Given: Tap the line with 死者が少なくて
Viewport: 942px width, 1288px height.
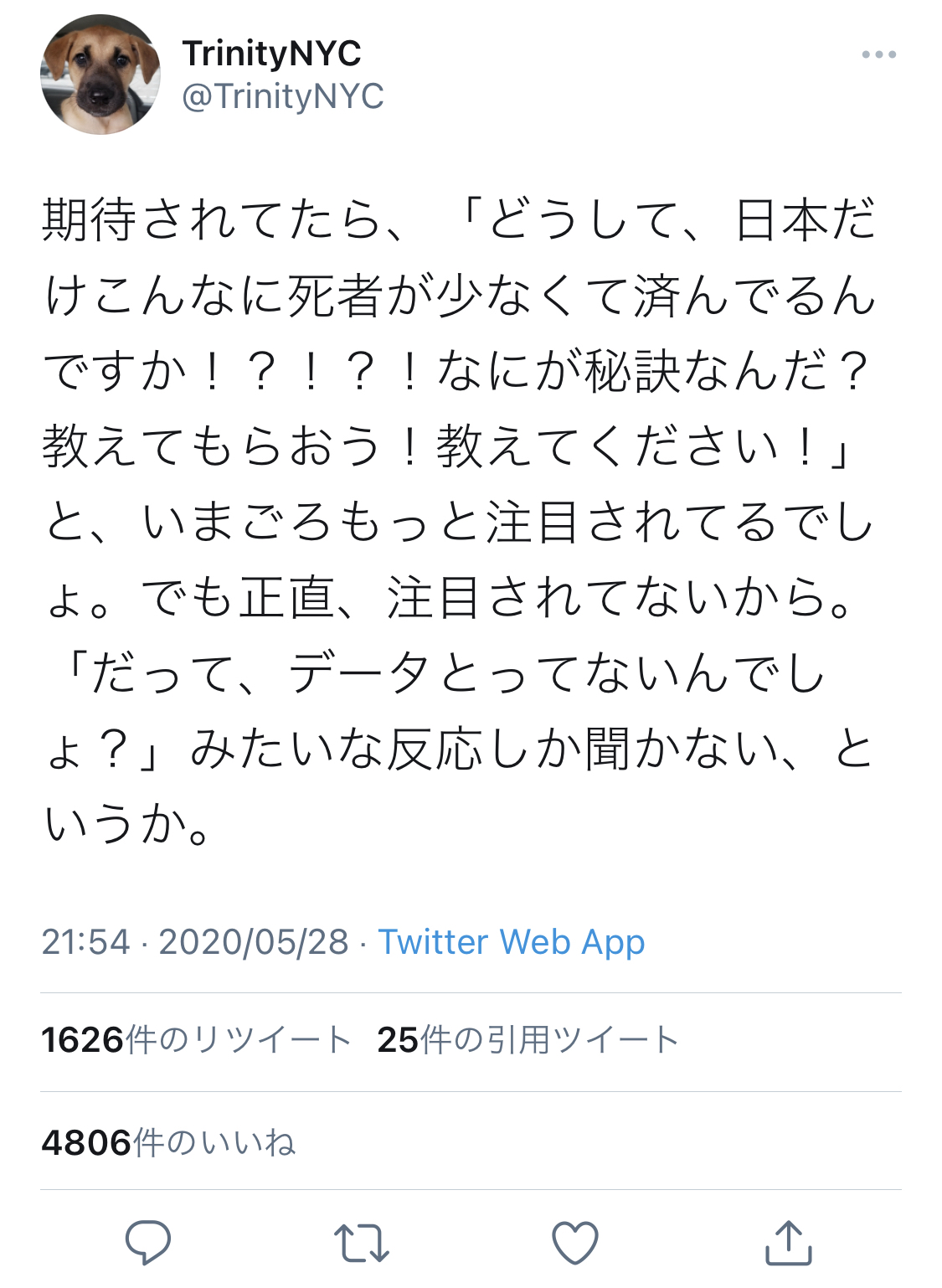Looking at the screenshot, I should (x=459, y=295).
